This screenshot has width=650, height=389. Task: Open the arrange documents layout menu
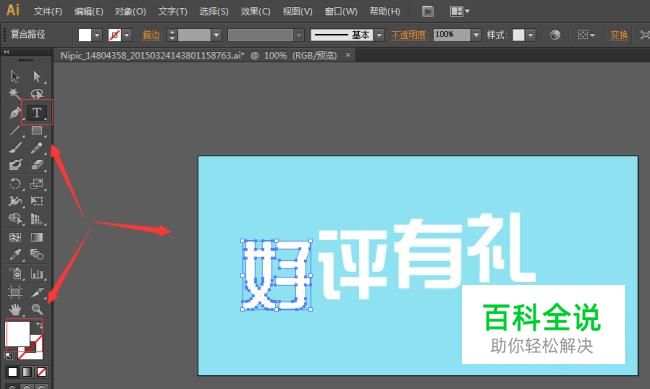459,11
